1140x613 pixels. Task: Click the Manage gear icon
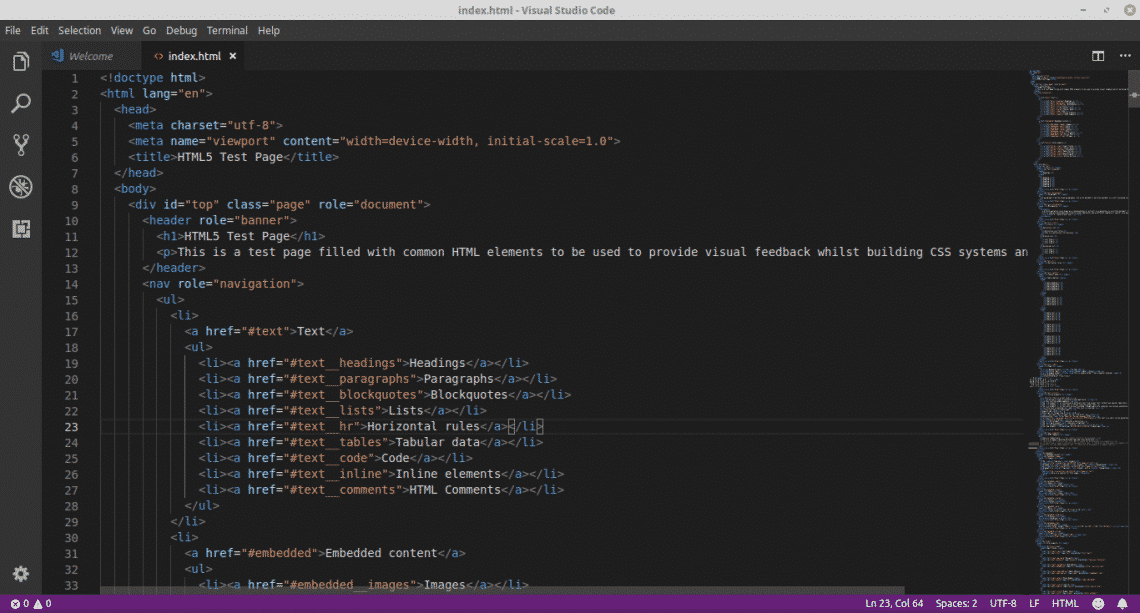(20, 574)
